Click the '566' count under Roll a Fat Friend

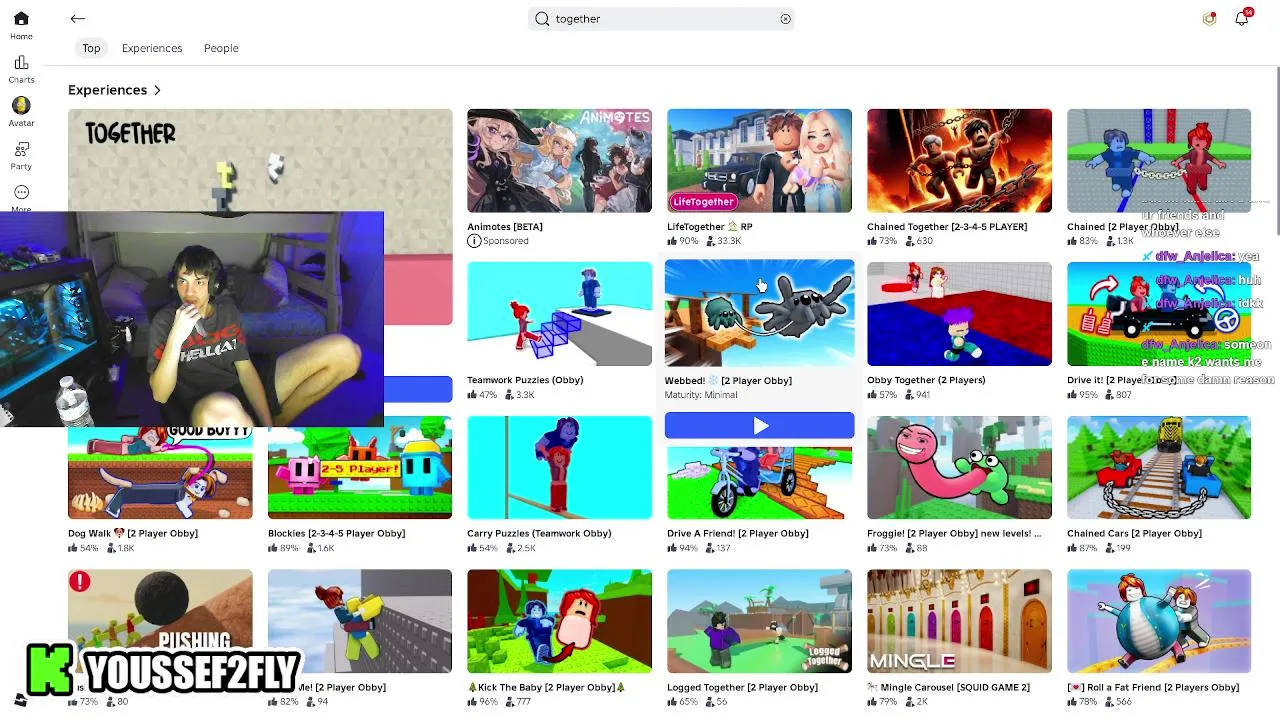[x=1119, y=702]
